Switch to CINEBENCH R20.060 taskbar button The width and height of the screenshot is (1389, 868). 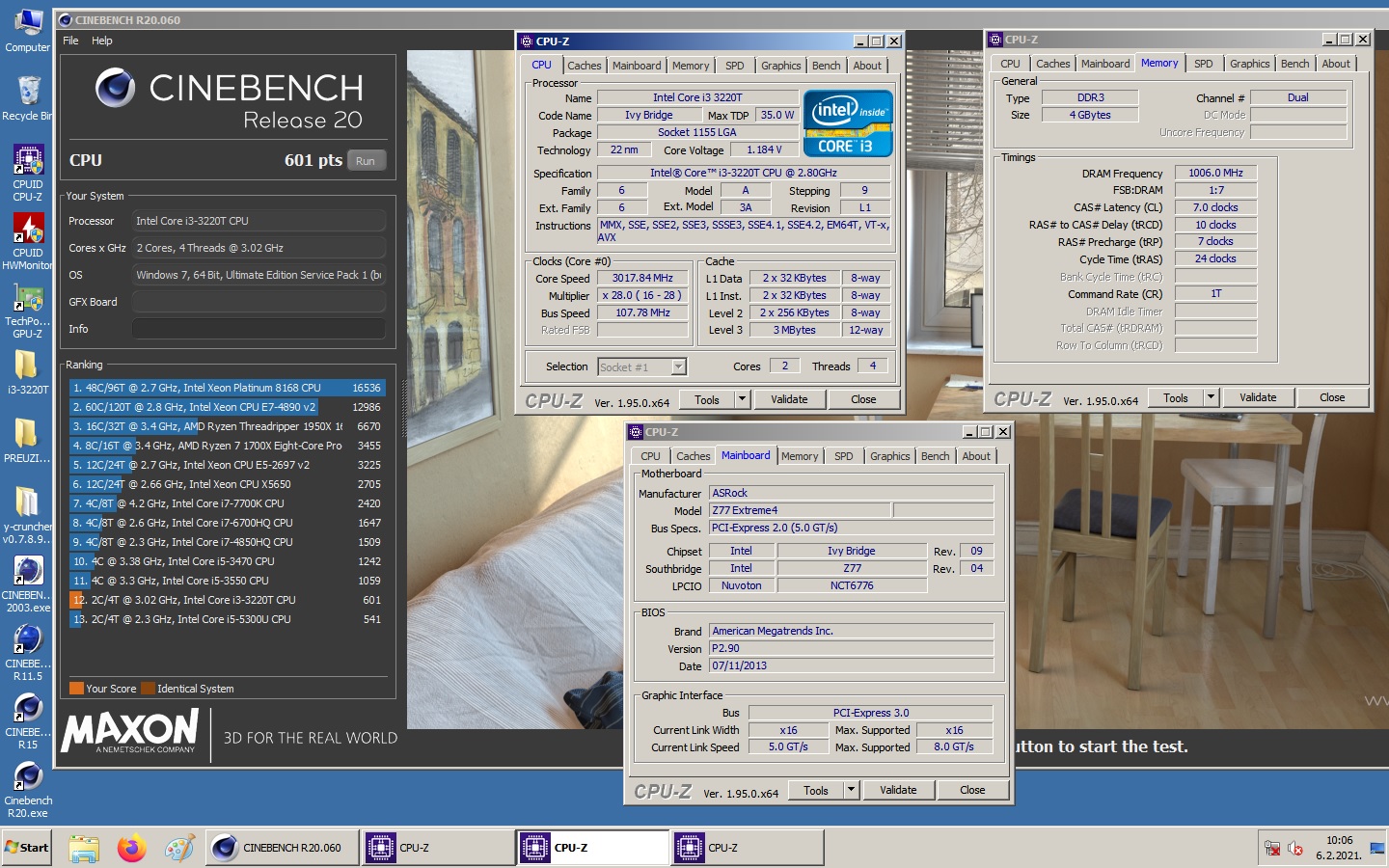point(282,848)
